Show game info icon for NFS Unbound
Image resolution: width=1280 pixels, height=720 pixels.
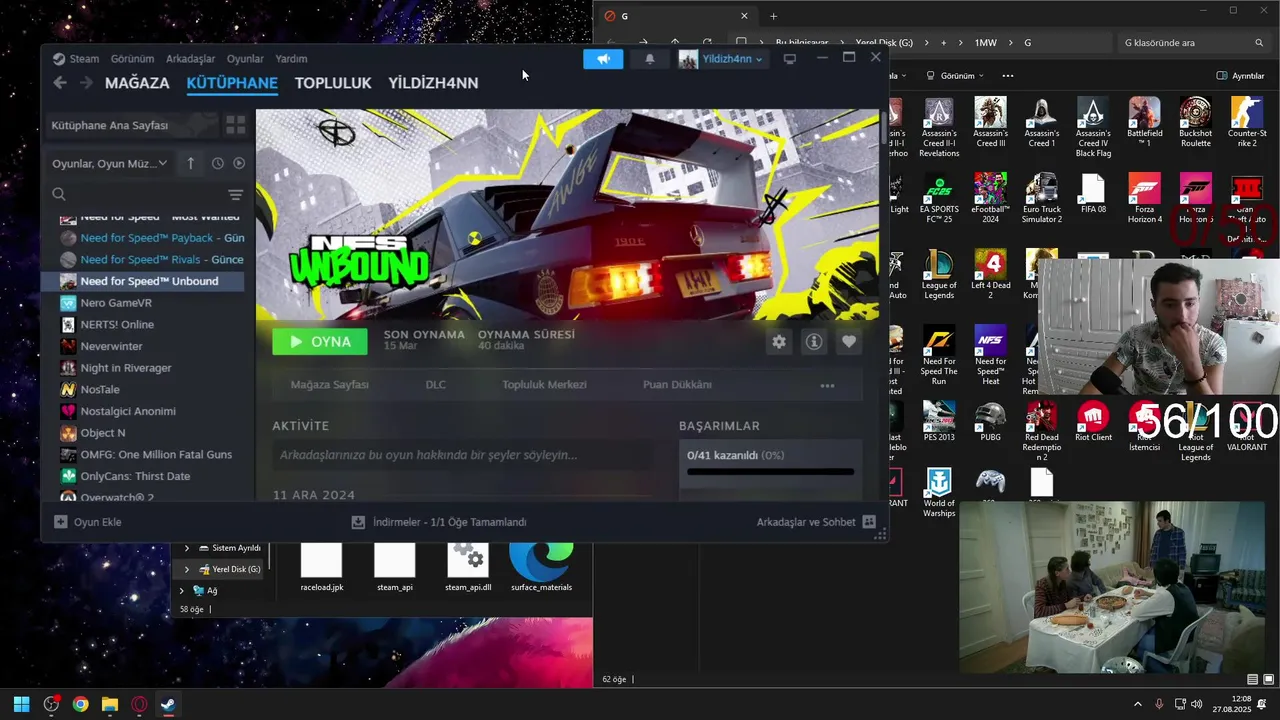814,342
